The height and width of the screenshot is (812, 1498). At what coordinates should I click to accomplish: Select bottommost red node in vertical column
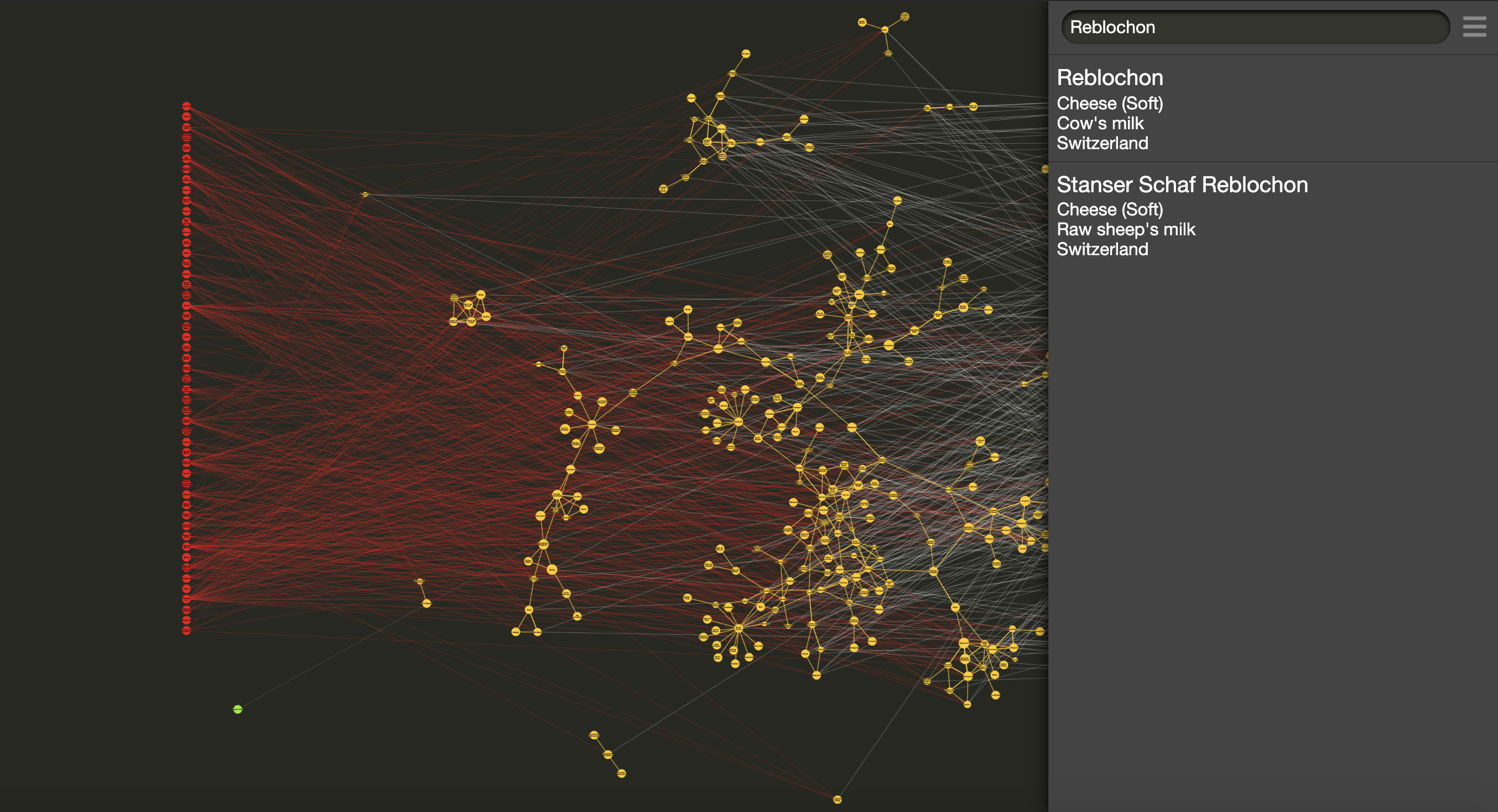[187, 630]
